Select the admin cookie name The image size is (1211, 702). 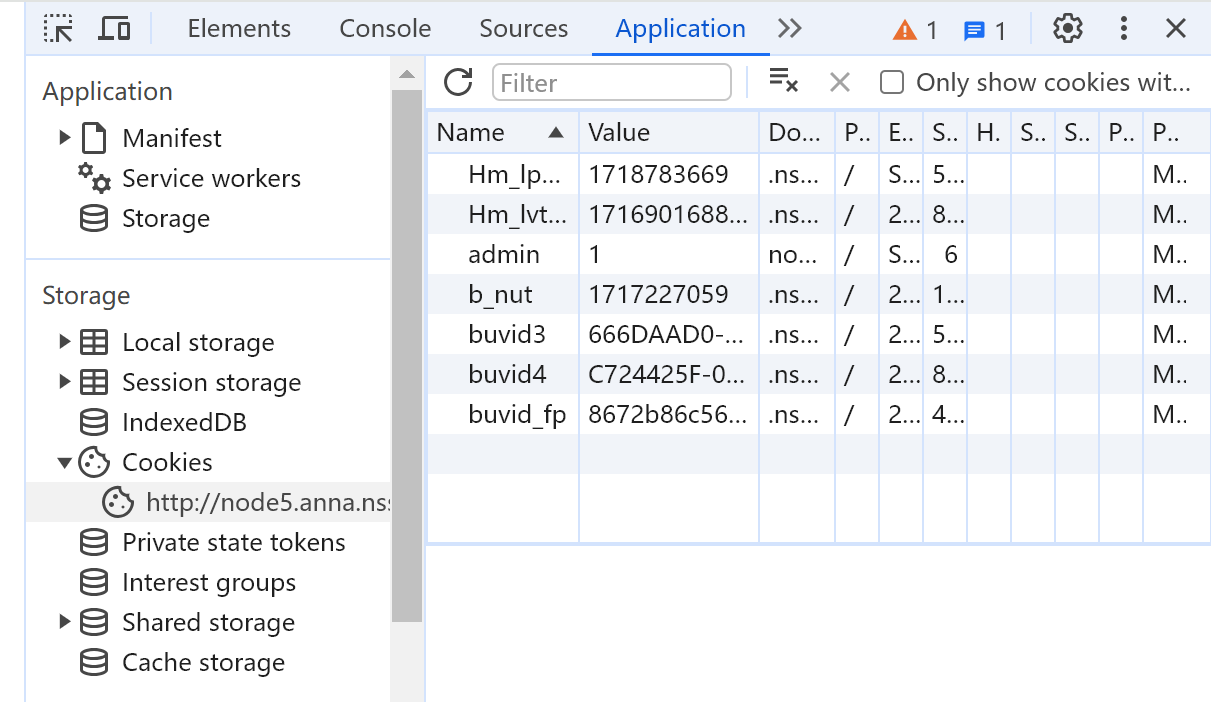tap(504, 254)
